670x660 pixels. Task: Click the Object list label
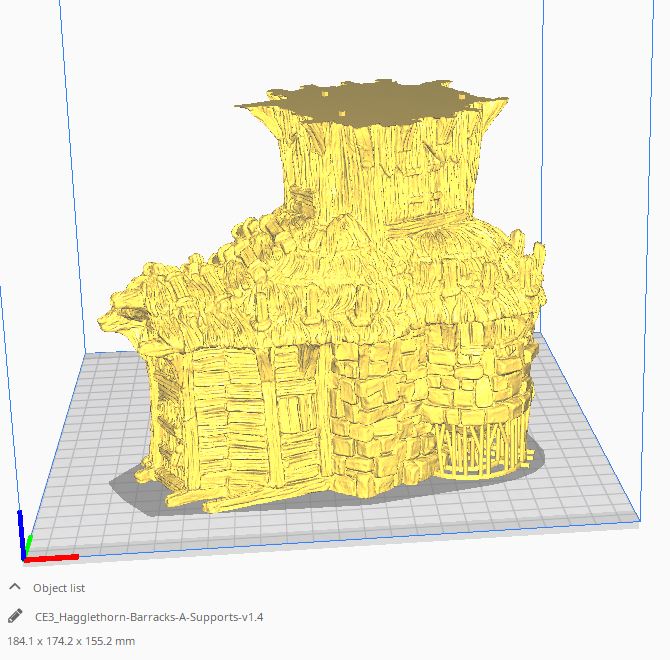click(x=59, y=588)
